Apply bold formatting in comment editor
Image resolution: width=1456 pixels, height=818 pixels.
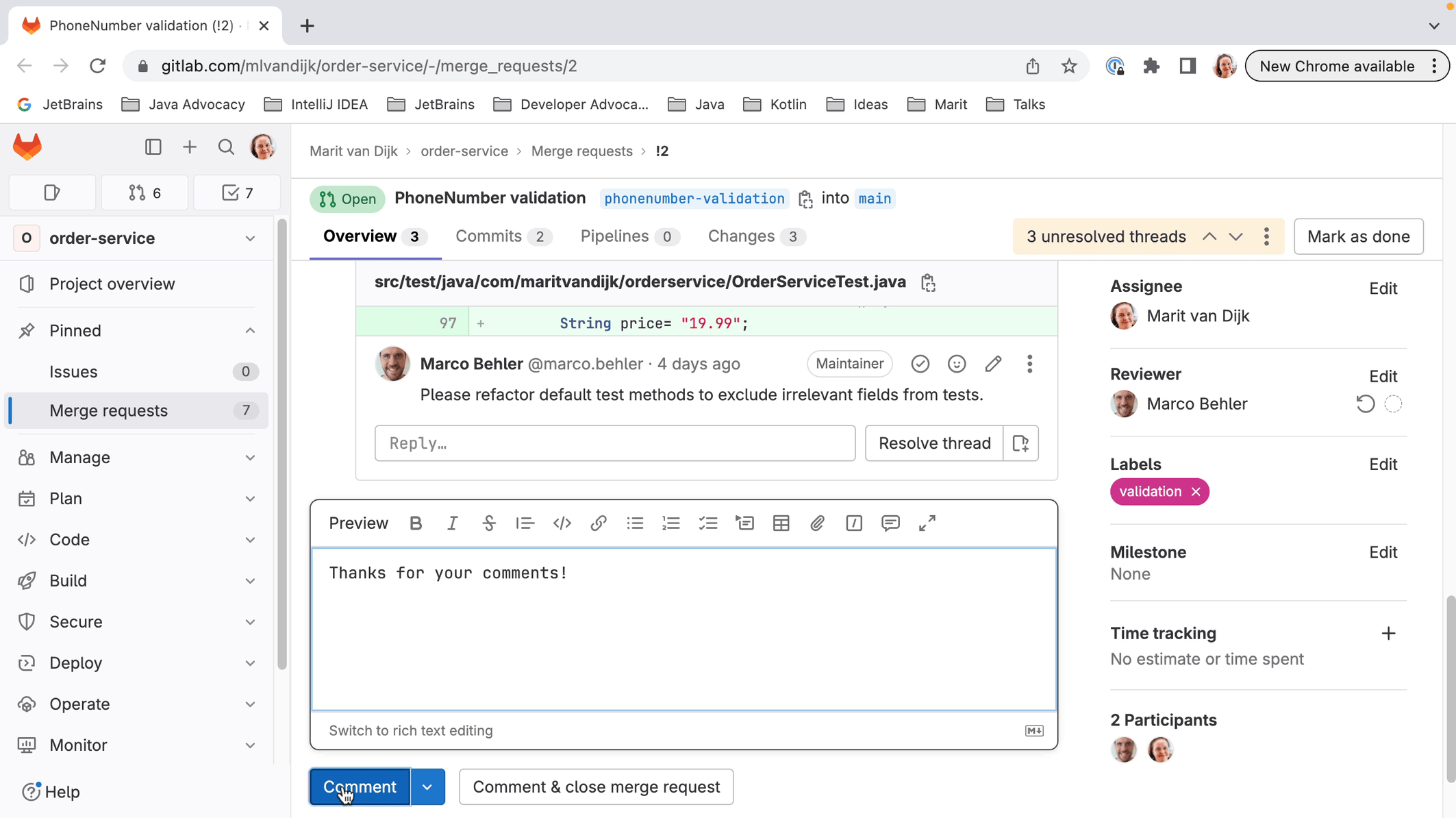(416, 523)
